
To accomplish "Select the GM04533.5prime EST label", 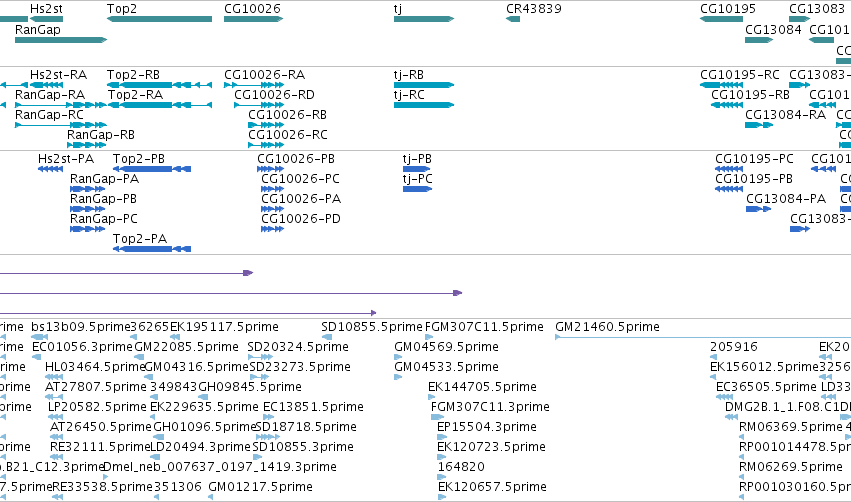I will 446,367.
